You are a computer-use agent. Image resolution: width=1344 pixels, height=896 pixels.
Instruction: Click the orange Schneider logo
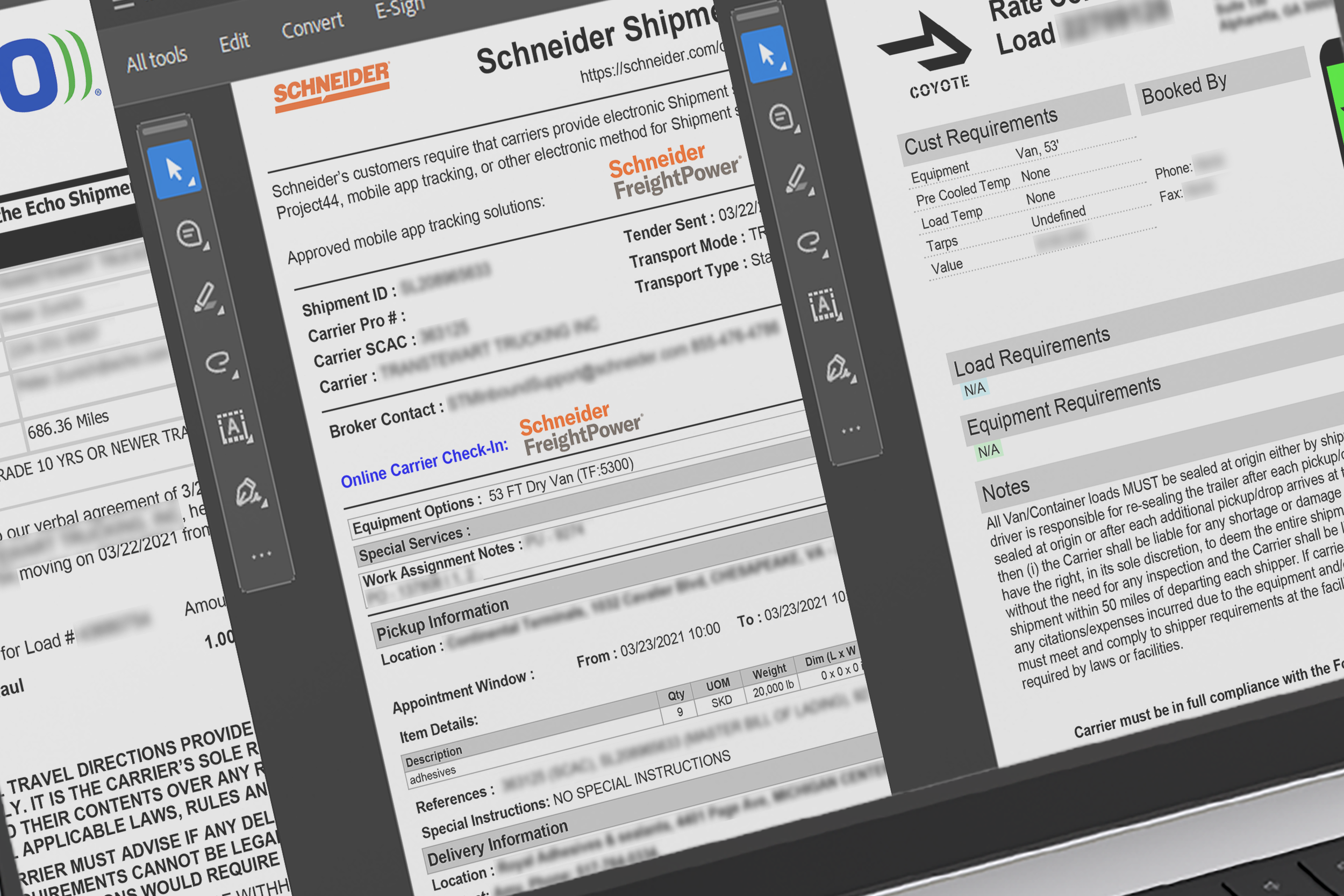coord(331,87)
